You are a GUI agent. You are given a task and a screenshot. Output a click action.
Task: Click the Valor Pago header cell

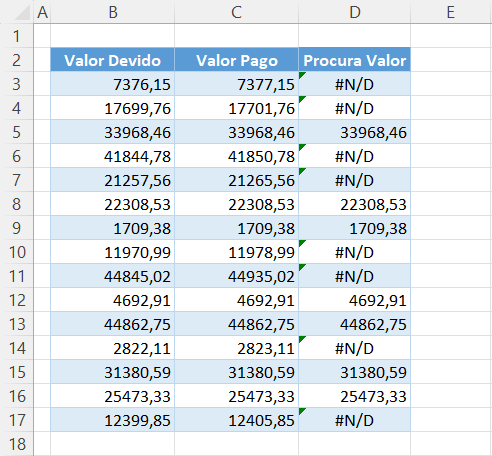click(236, 60)
